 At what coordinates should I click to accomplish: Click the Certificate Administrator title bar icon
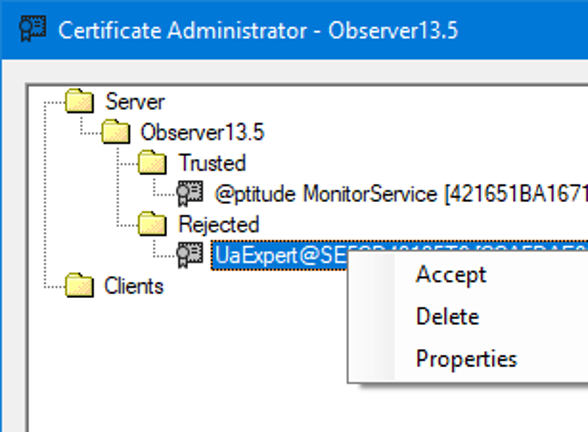(33, 28)
